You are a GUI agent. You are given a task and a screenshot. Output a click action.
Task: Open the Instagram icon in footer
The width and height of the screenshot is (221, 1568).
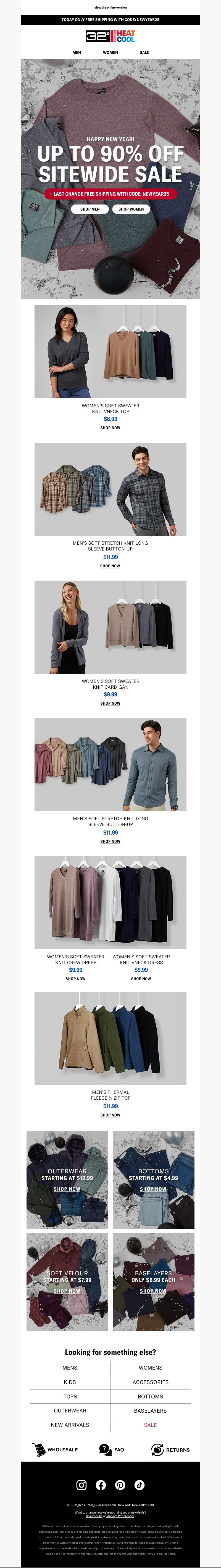click(81, 1485)
